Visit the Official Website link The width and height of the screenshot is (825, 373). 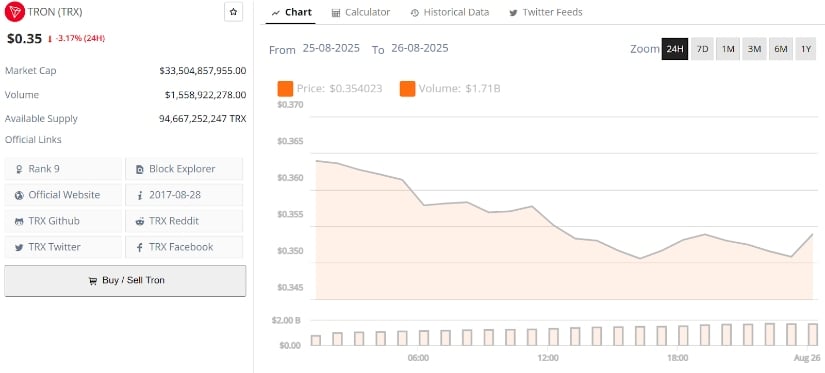point(63,195)
